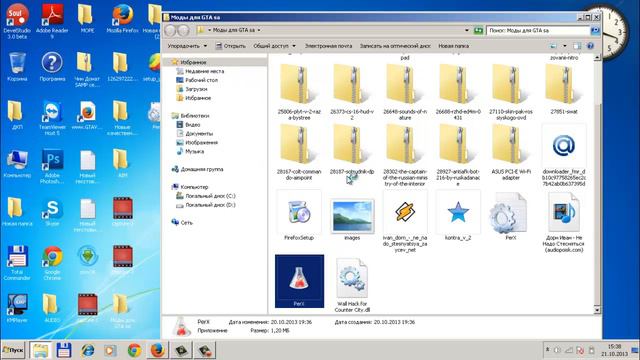Select the 28927-antiafk-bot archive
Viewport: 640px width, 360px height.
coord(458,156)
